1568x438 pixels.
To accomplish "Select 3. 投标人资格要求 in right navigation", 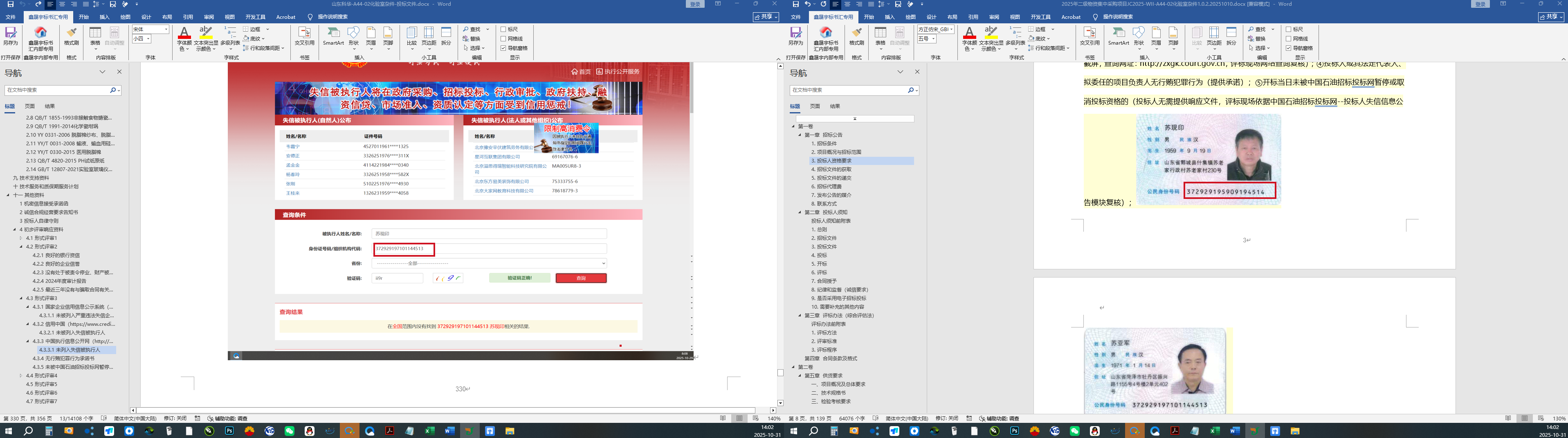I will [861, 161].
